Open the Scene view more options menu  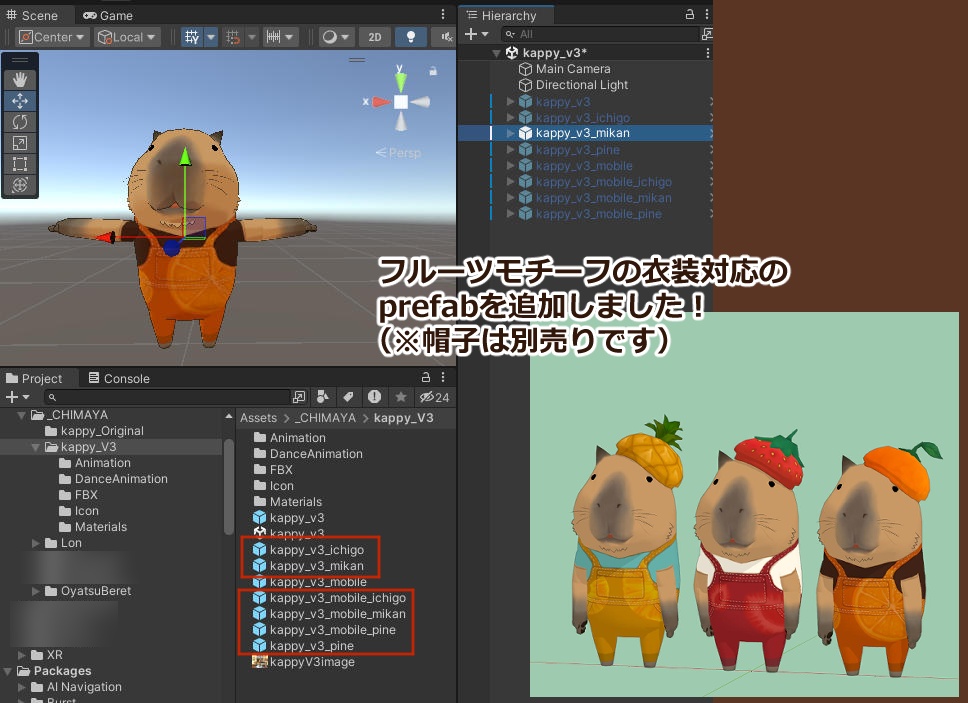(443, 14)
